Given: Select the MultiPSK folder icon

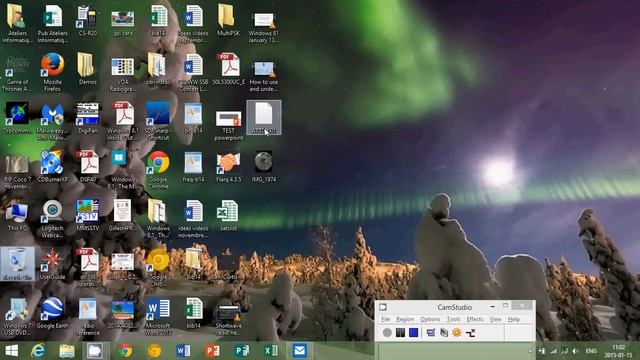Looking at the screenshot, I should [x=228, y=20].
